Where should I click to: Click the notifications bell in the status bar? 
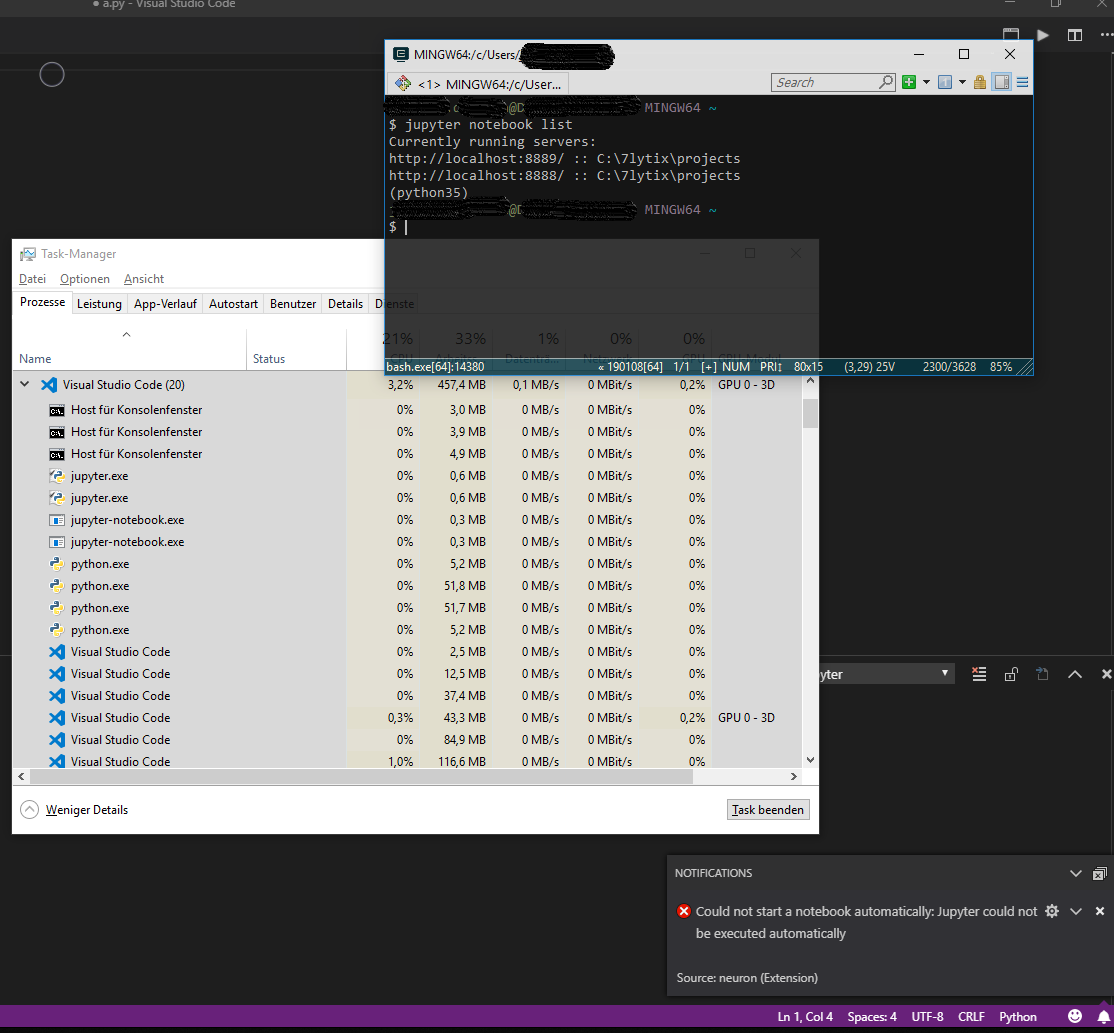pyautogui.click(x=1105, y=1016)
